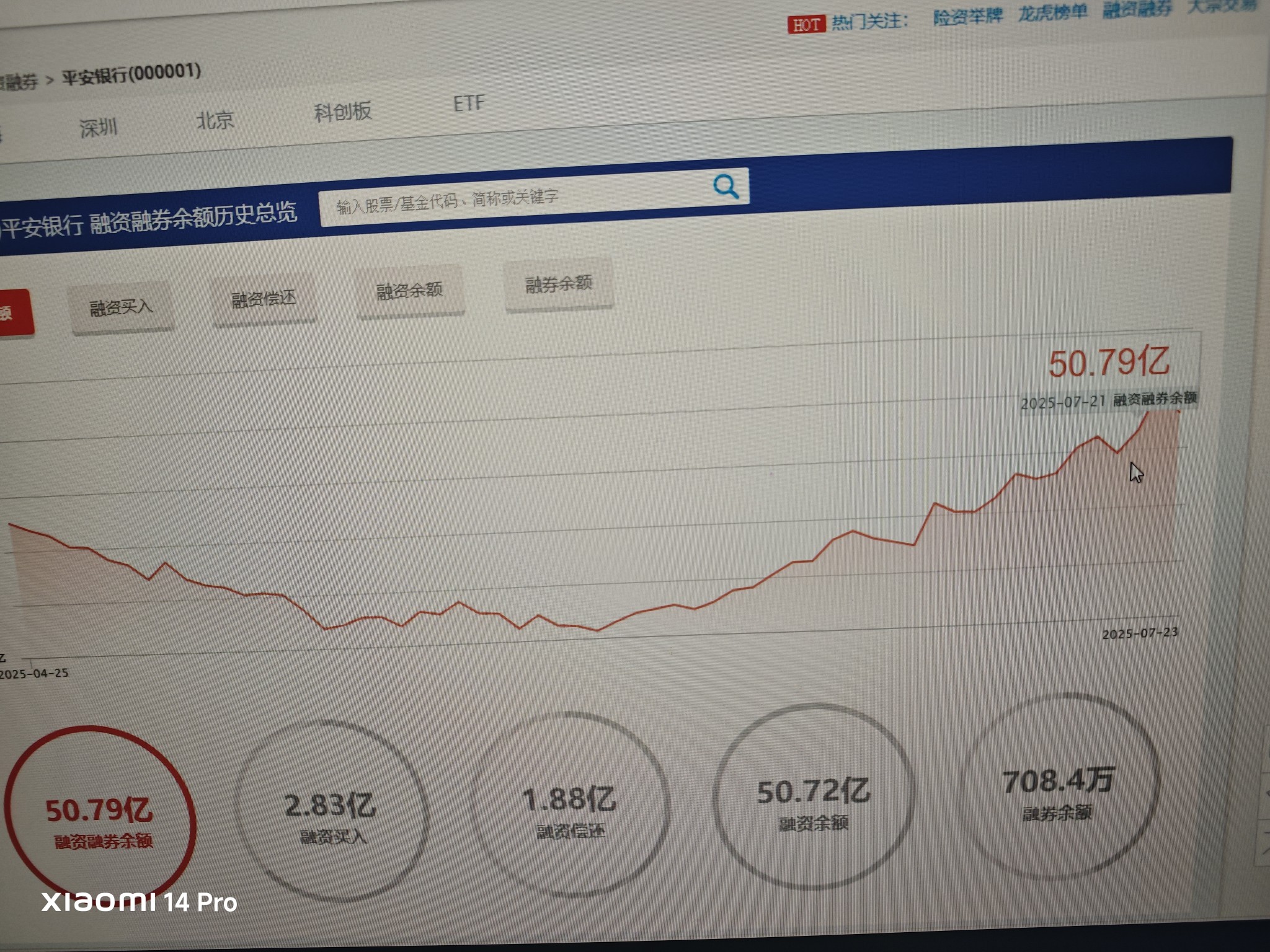
Task: Select the 2.83亿 融资买入 circle
Action: (331, 812)
